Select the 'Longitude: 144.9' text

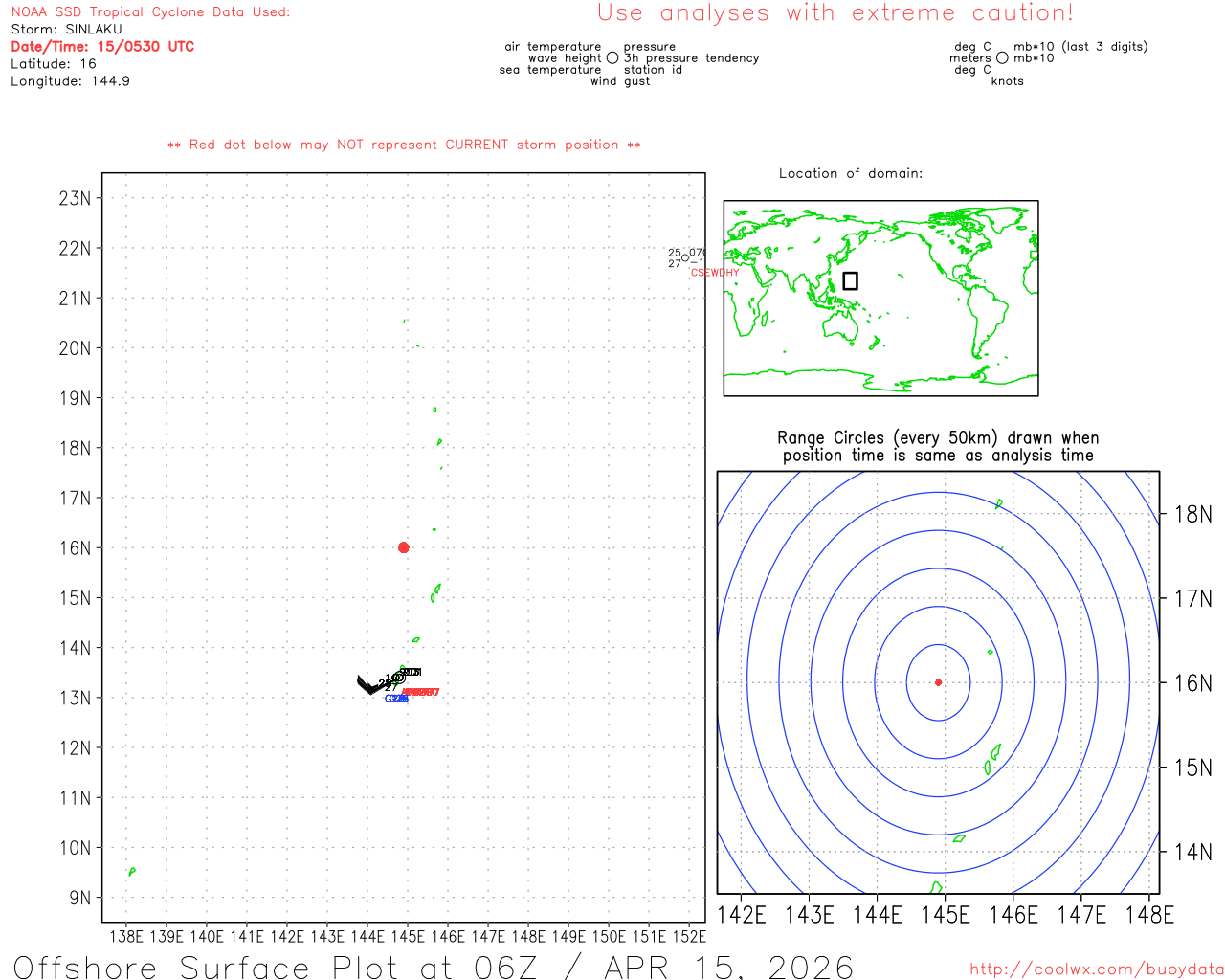70,81
